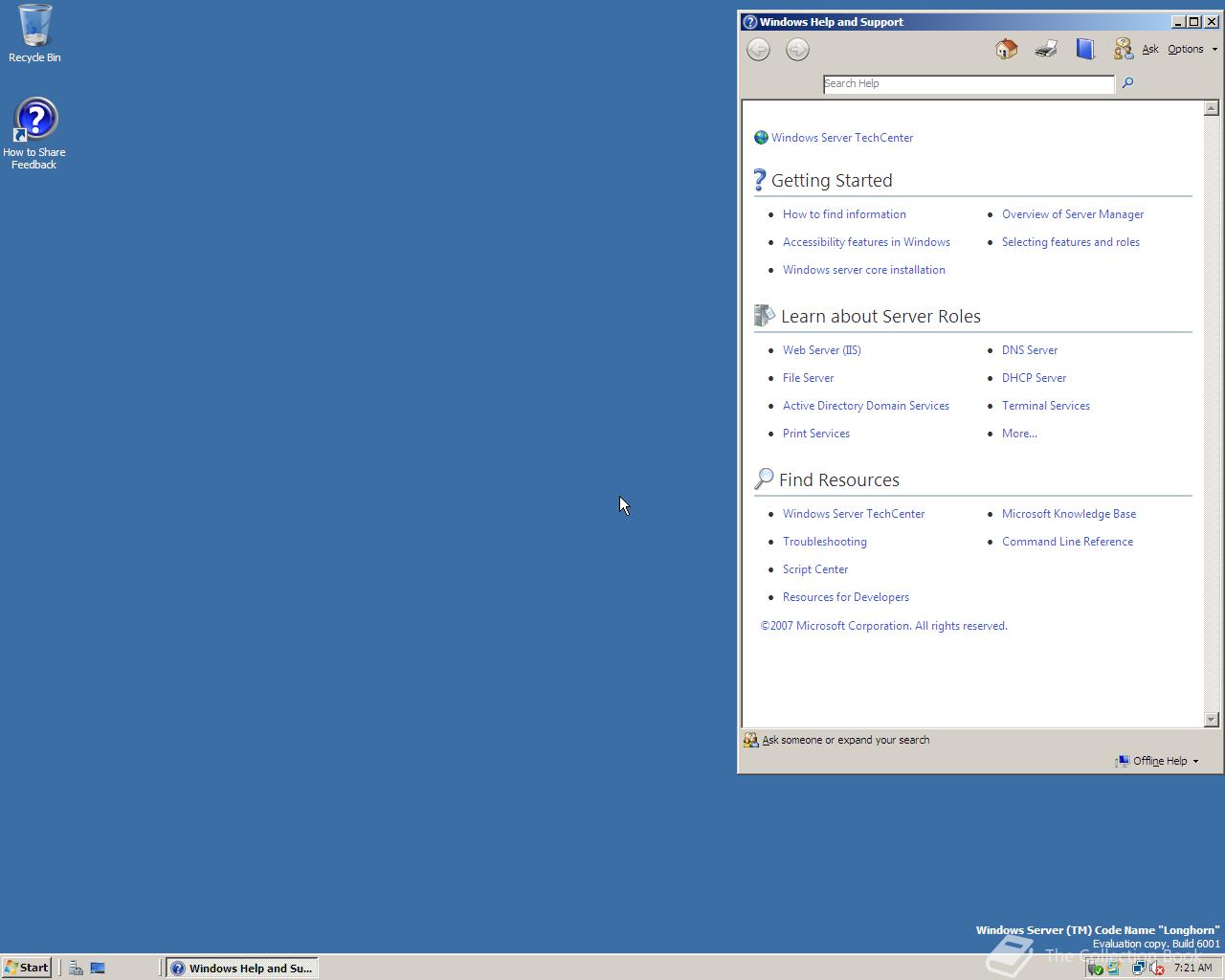Go forward using the Forward arrow button

797,50
